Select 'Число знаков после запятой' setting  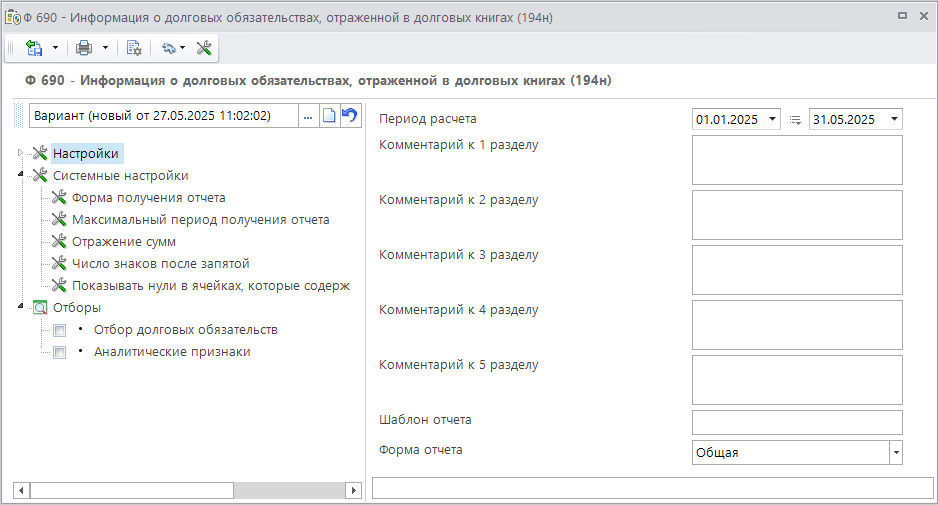coord(160,264)
